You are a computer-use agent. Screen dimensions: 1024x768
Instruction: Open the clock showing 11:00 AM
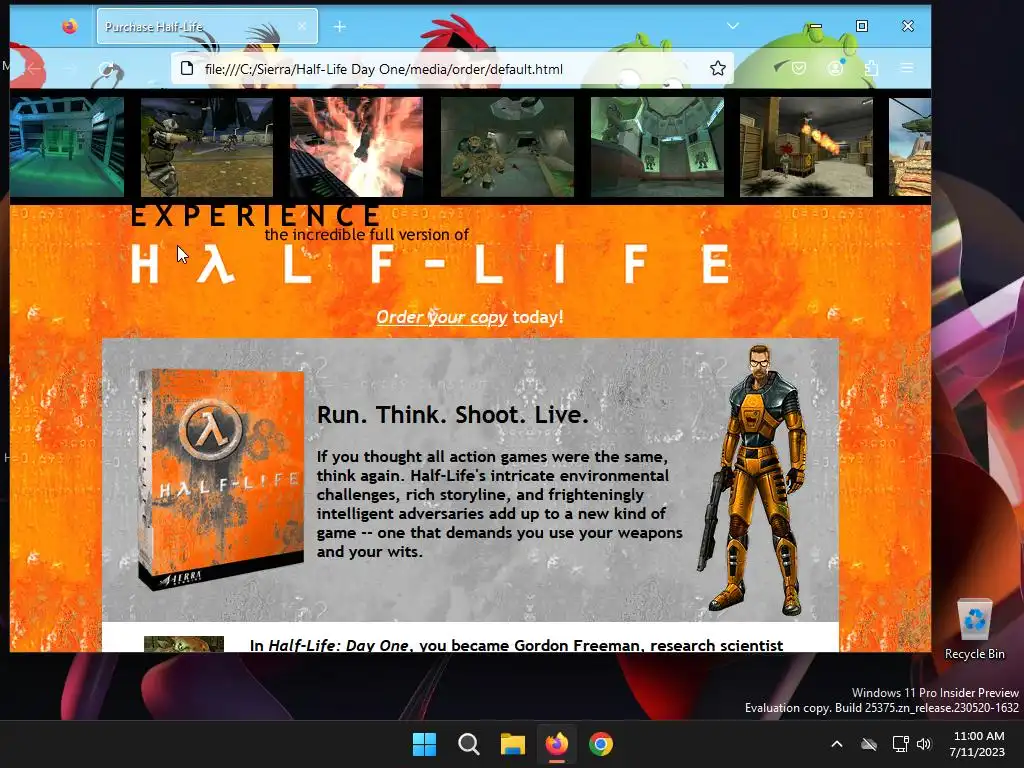[978, 744]
